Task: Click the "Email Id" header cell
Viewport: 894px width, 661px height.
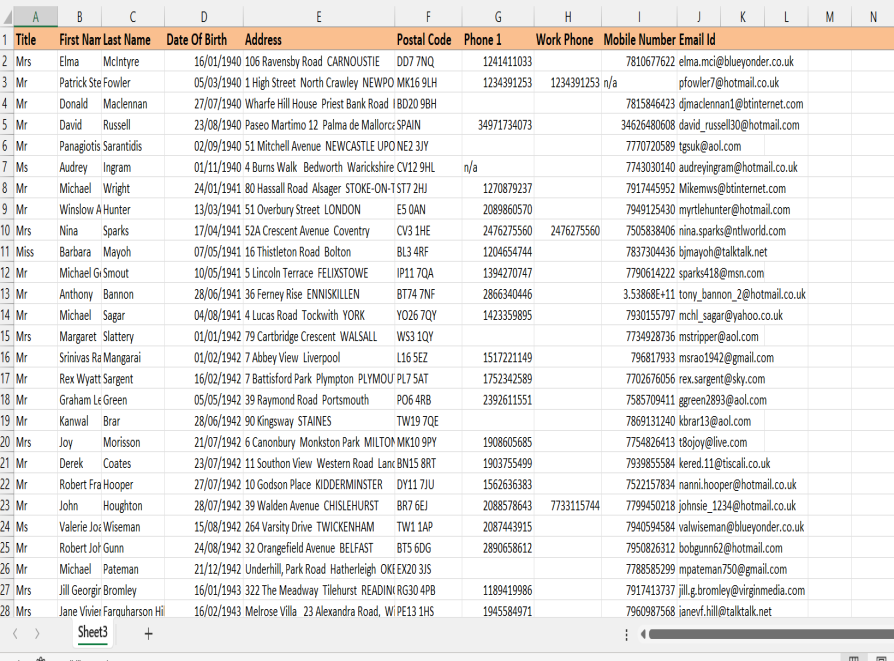Action: (699, 39)
